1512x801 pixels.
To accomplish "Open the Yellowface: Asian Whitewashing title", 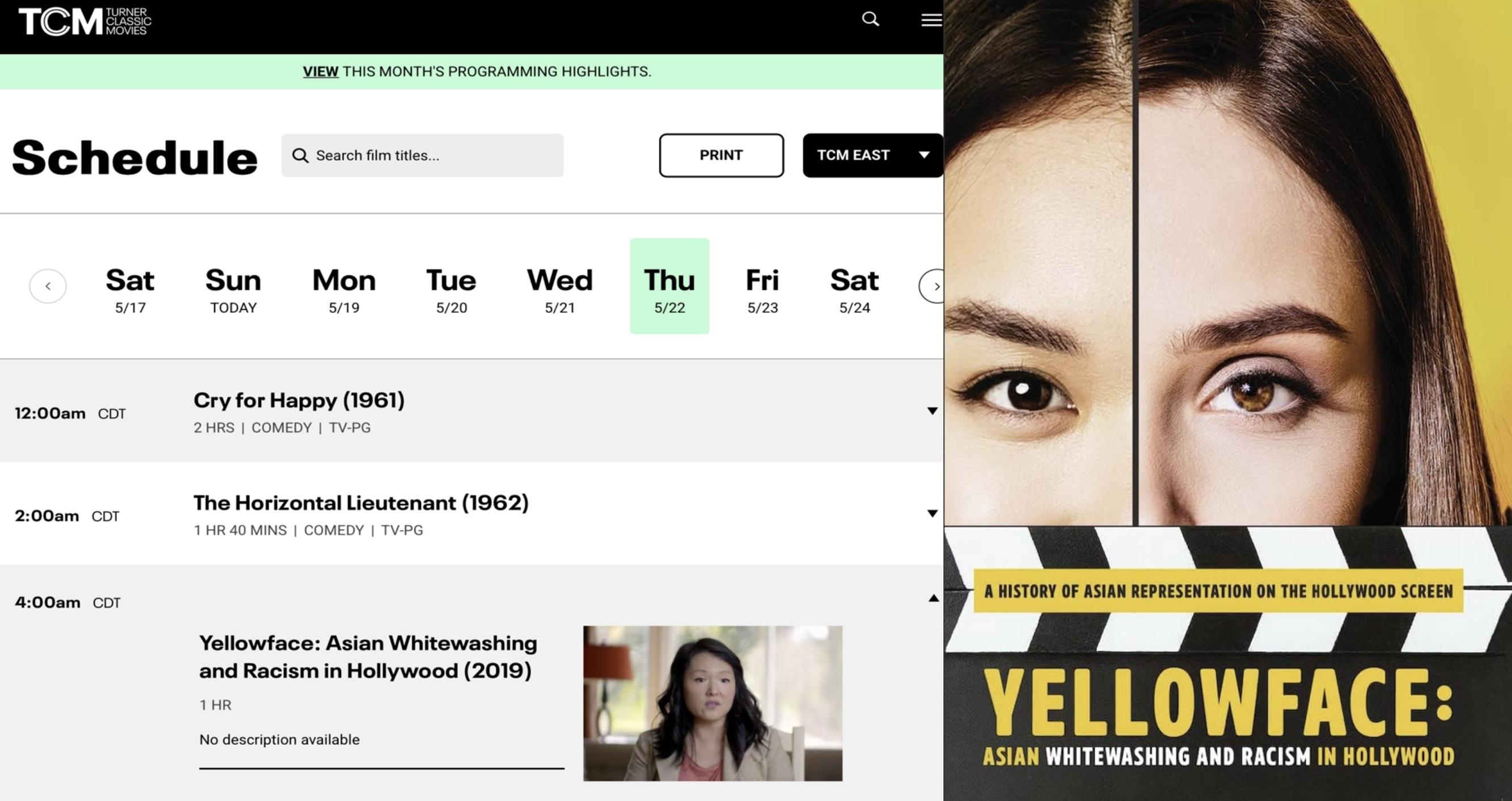I will pos(368,657).
